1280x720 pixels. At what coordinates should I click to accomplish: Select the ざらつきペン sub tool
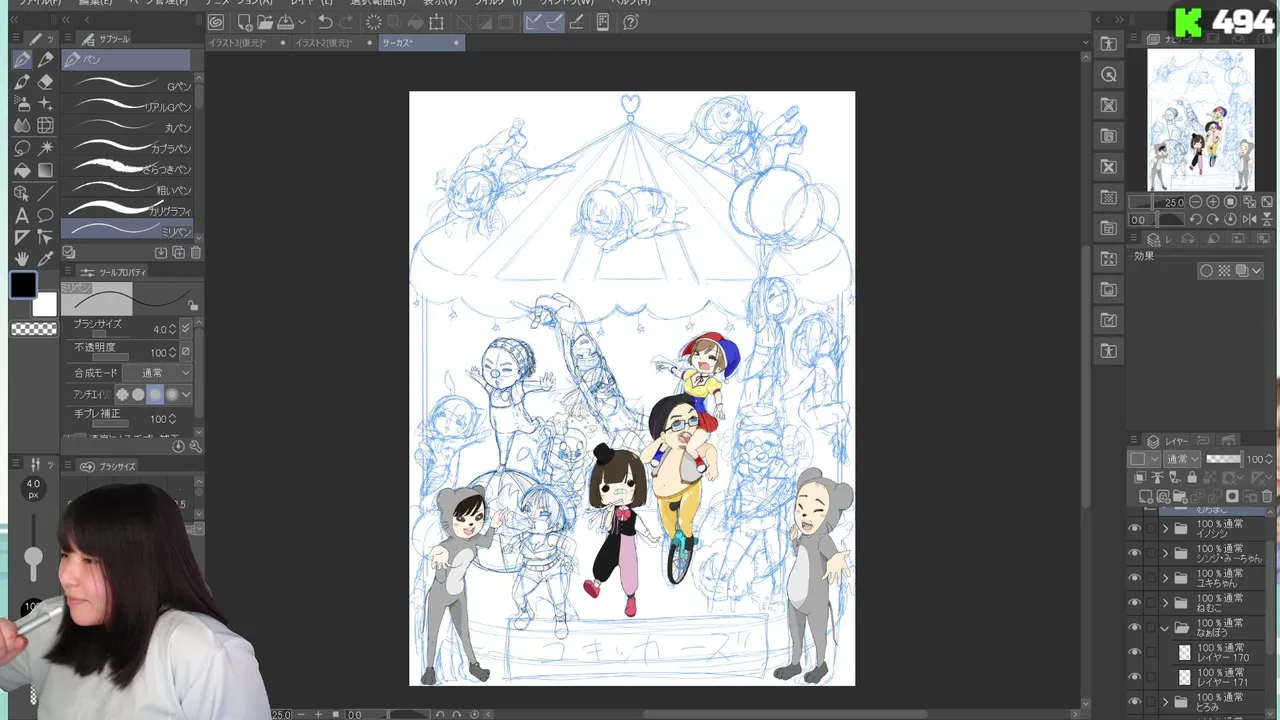pyautogui.click(x=127, y=169)
